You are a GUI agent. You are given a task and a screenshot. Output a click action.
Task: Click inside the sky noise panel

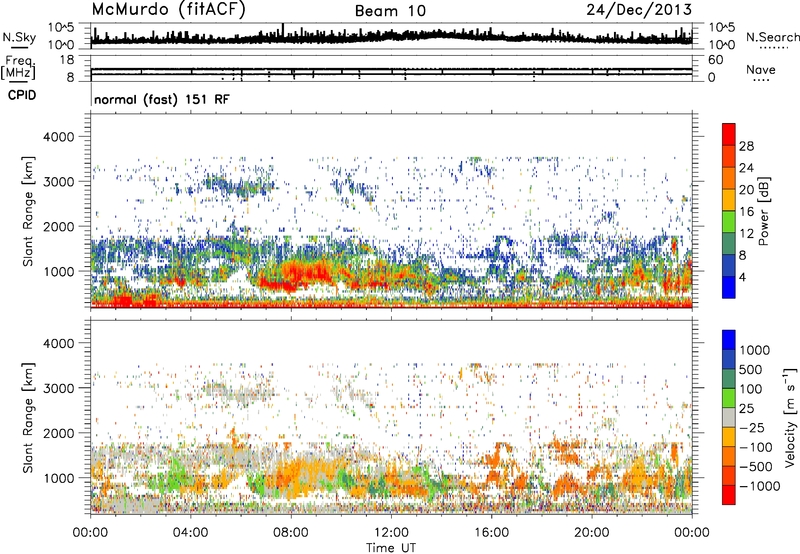(x=391, y=36)
